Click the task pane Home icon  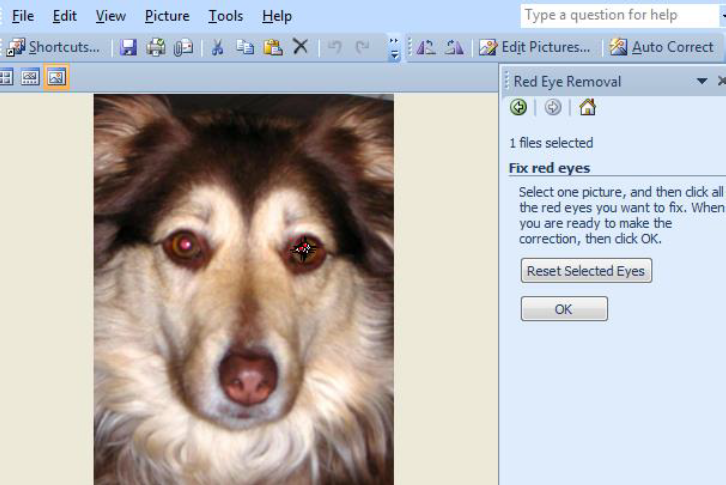tap(588, 107)
